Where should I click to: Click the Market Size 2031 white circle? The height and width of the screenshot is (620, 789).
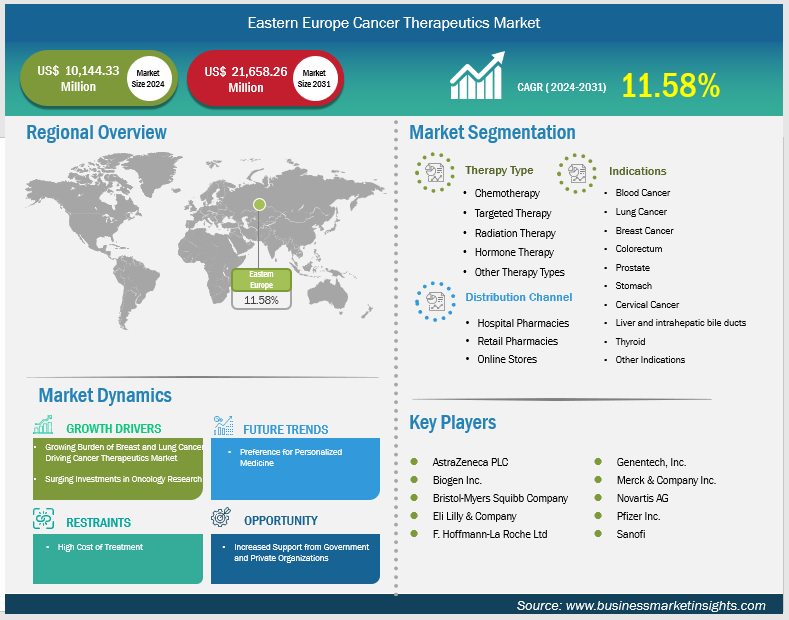point(314,79)
